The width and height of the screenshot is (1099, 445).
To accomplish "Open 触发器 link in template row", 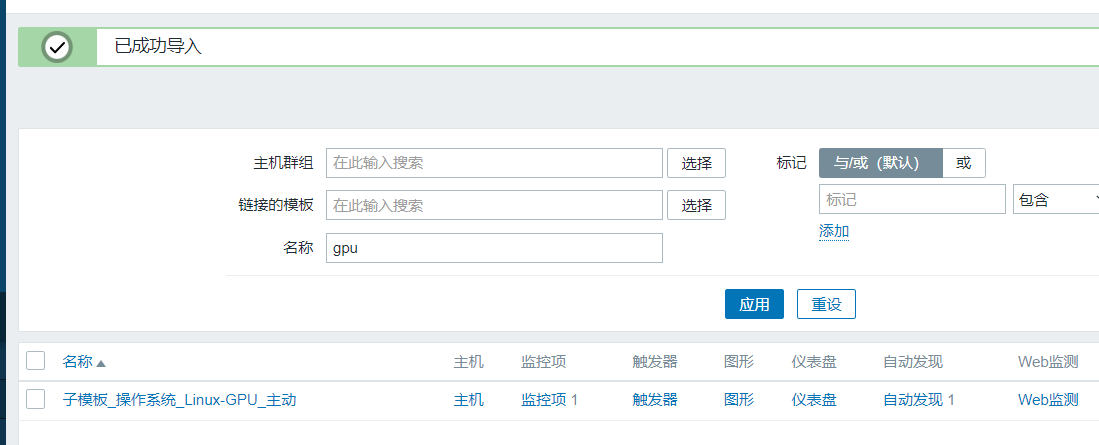I will 655,400.
